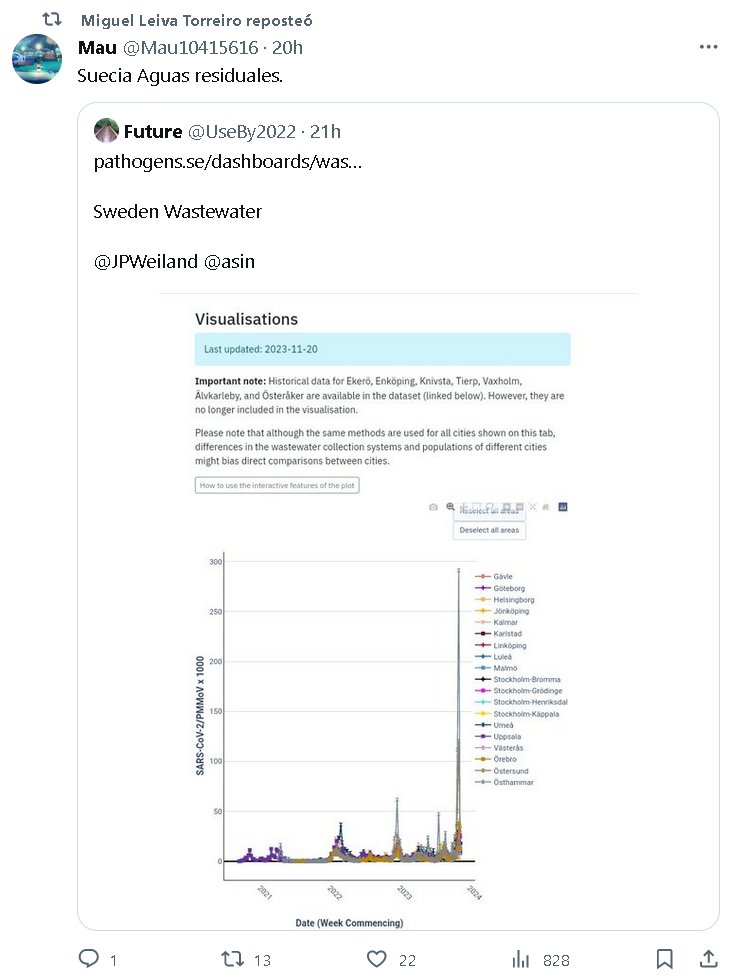Follow the pathogens.se dashboards link
The image size is (740, 980).
[227, 161]
